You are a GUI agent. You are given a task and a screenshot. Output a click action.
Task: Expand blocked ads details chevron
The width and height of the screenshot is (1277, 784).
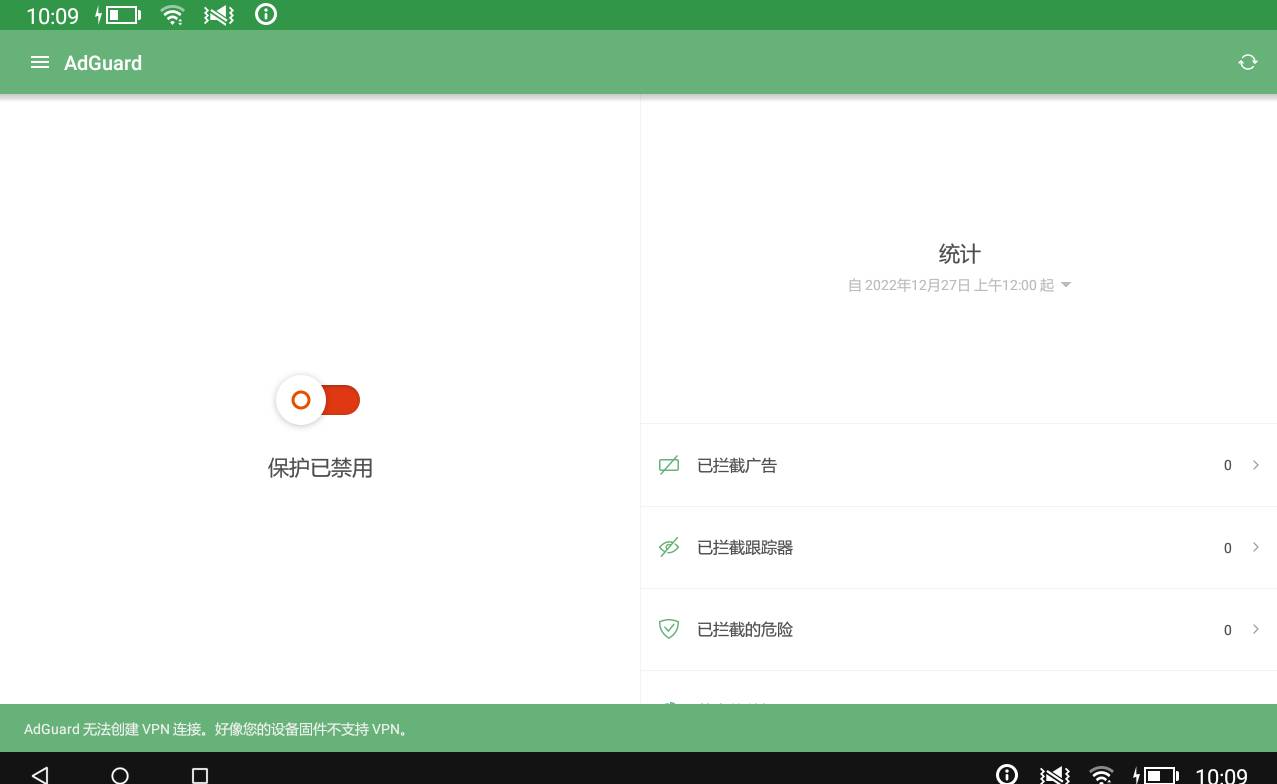point(1255,465)
